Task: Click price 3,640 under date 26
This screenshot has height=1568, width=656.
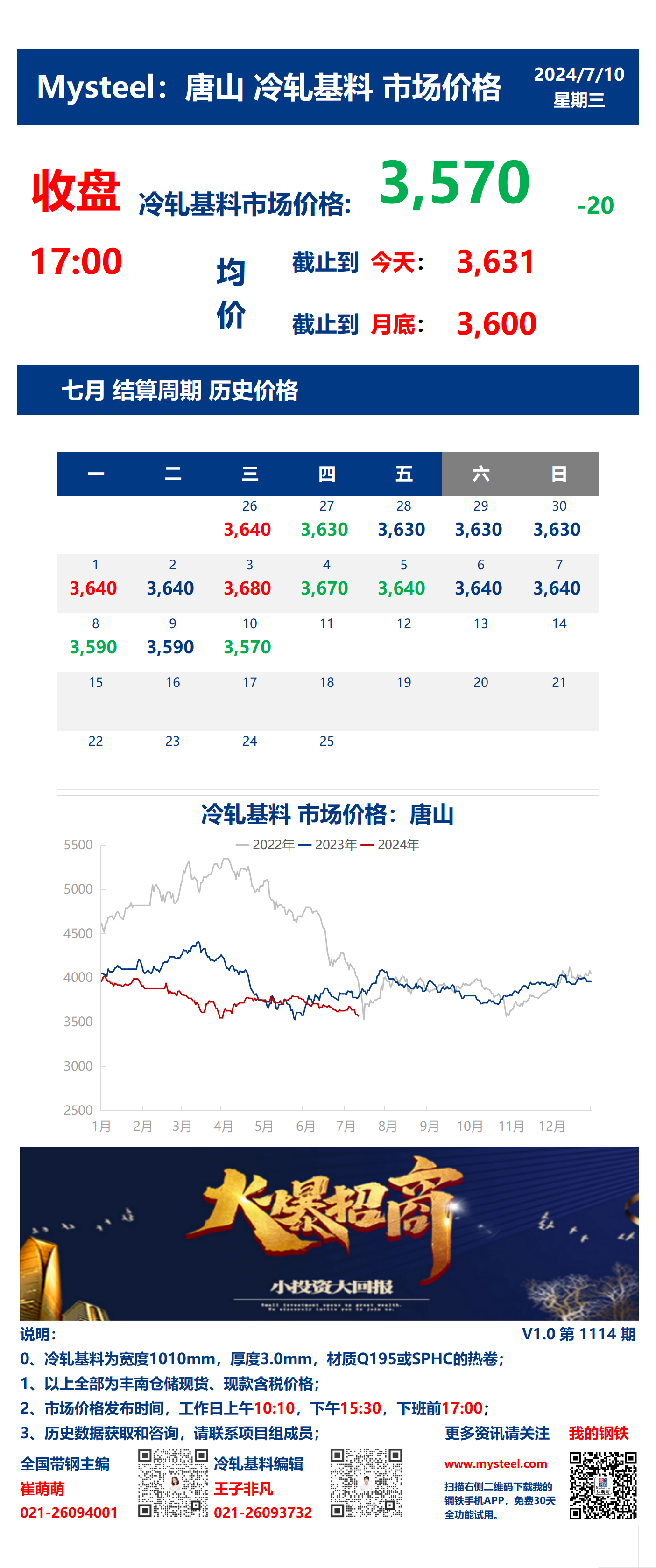Action: pos(247,530)
